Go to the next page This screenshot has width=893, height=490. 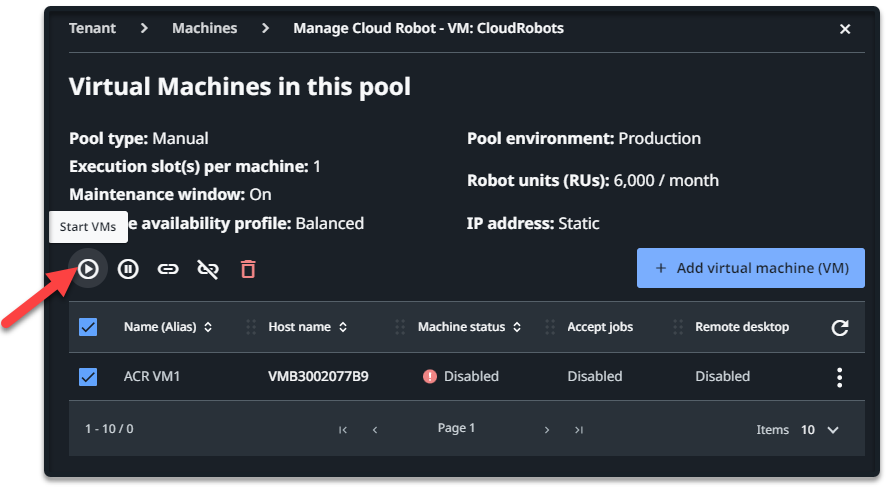[x=547, y=430]
